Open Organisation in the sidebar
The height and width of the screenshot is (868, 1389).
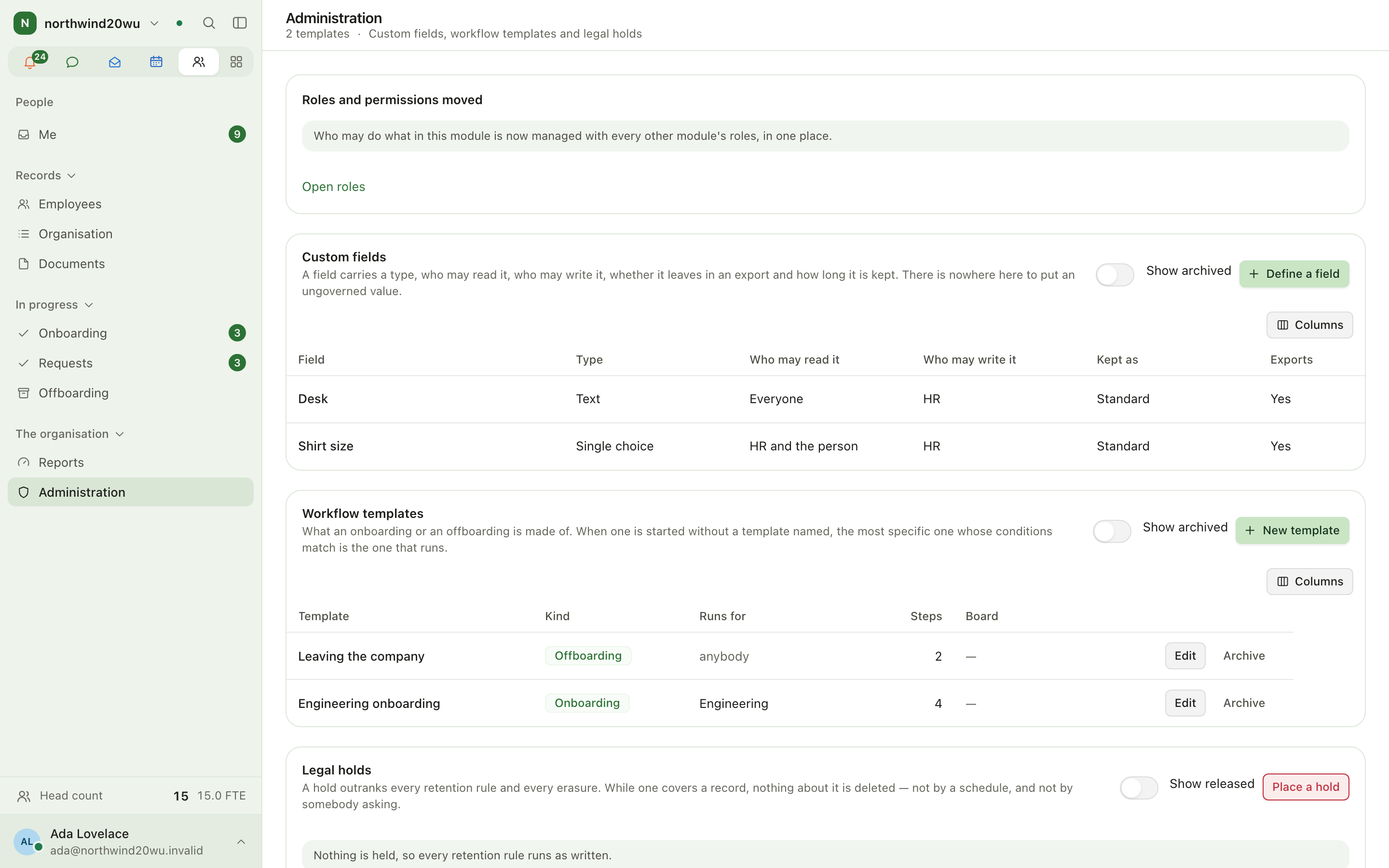point(130,234)
